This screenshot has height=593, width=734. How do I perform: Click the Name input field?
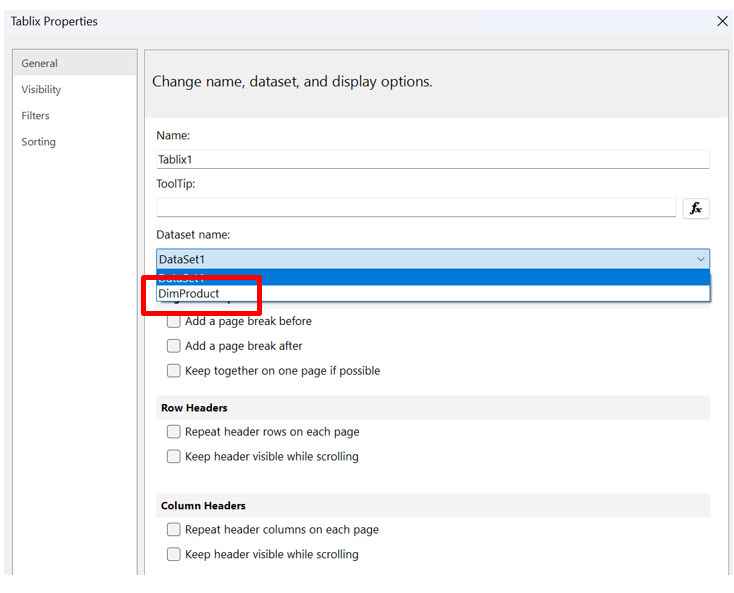point(433,159)
